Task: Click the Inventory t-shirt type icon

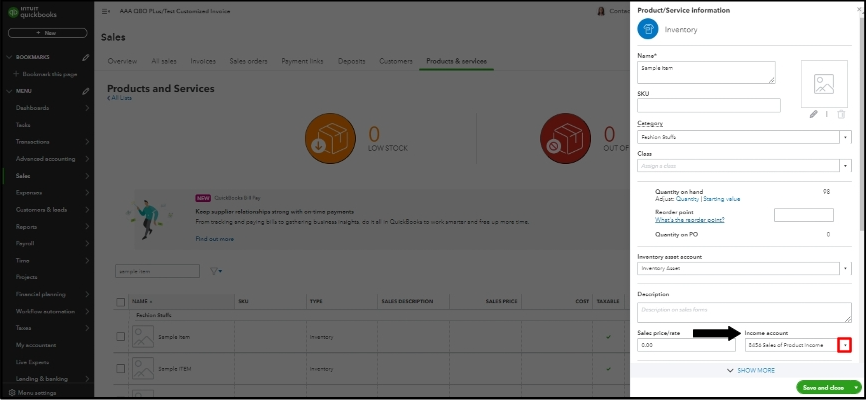Action: (647, 29)
